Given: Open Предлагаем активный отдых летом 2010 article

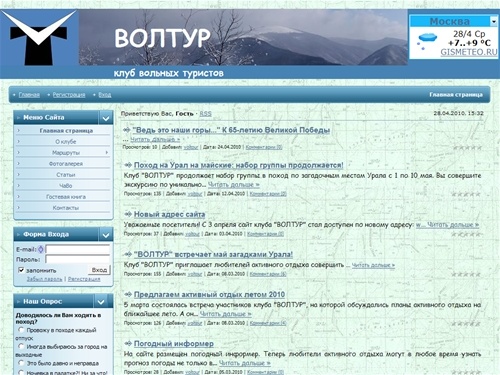Looking at the screenshot, I should point(209,294).
